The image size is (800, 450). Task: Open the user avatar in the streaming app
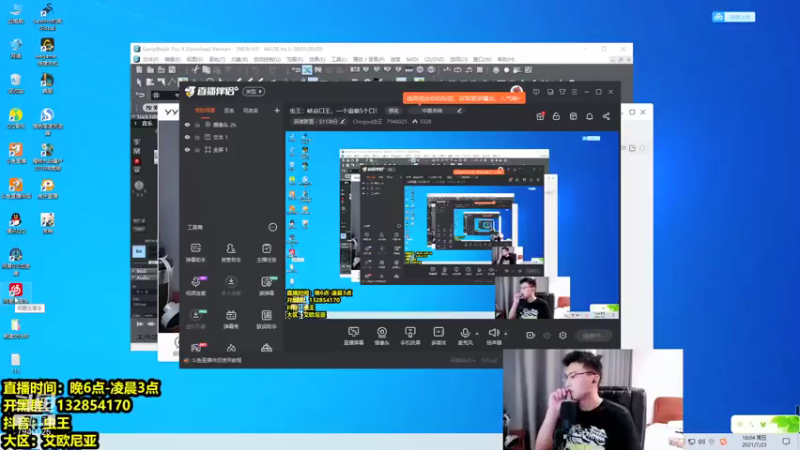click(x=516, y=91)
